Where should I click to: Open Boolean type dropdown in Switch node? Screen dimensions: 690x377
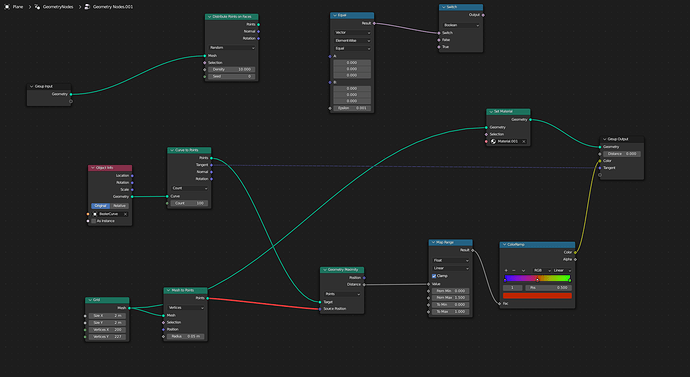coord(461,26)
